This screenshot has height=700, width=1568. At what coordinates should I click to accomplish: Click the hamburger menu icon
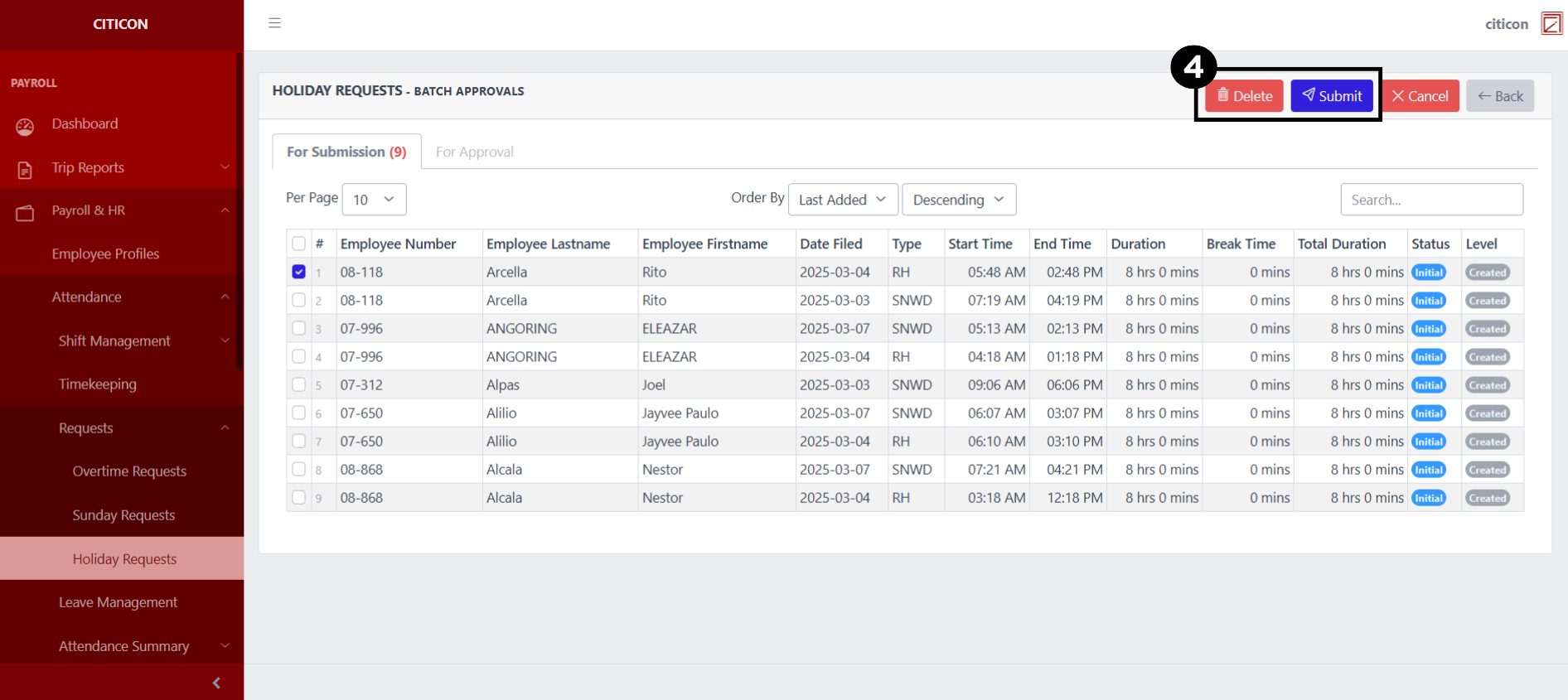tap(274, 23)
